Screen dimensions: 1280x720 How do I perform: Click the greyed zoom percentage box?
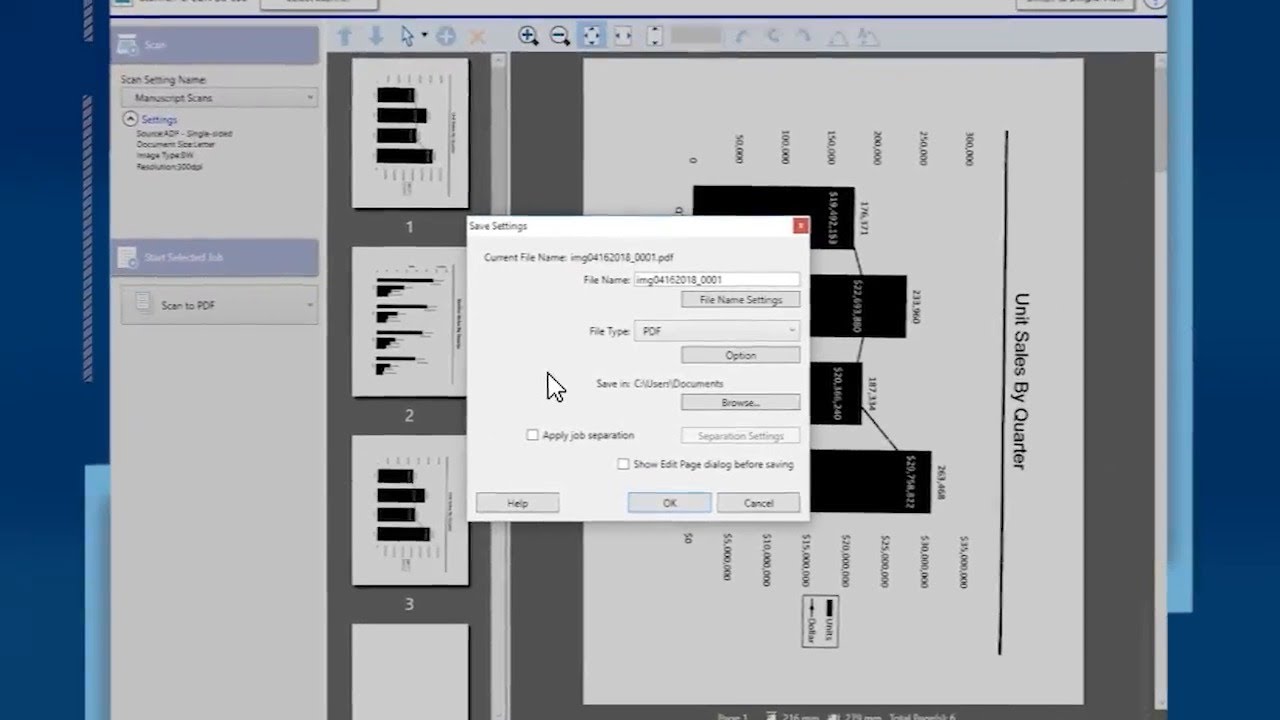pos(697,36)
